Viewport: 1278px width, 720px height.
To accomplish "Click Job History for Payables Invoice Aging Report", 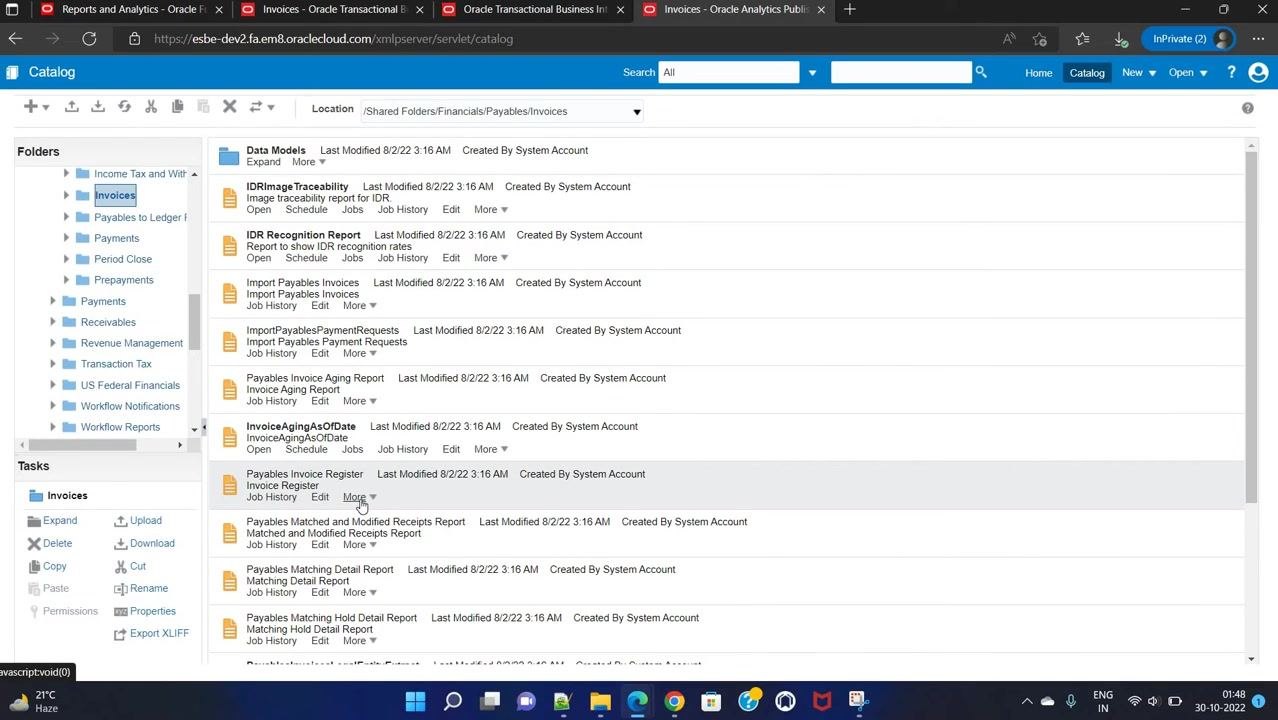I will pos(271,402).
